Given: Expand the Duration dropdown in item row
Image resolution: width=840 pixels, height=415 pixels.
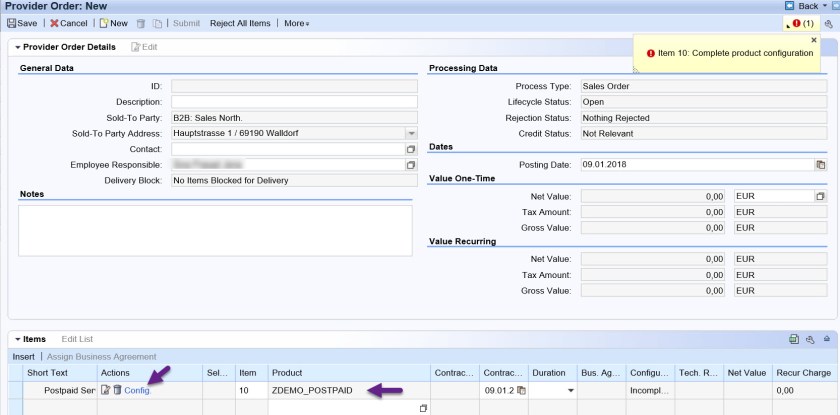Looking at the screenshot, I should click(x=570, y=390).
